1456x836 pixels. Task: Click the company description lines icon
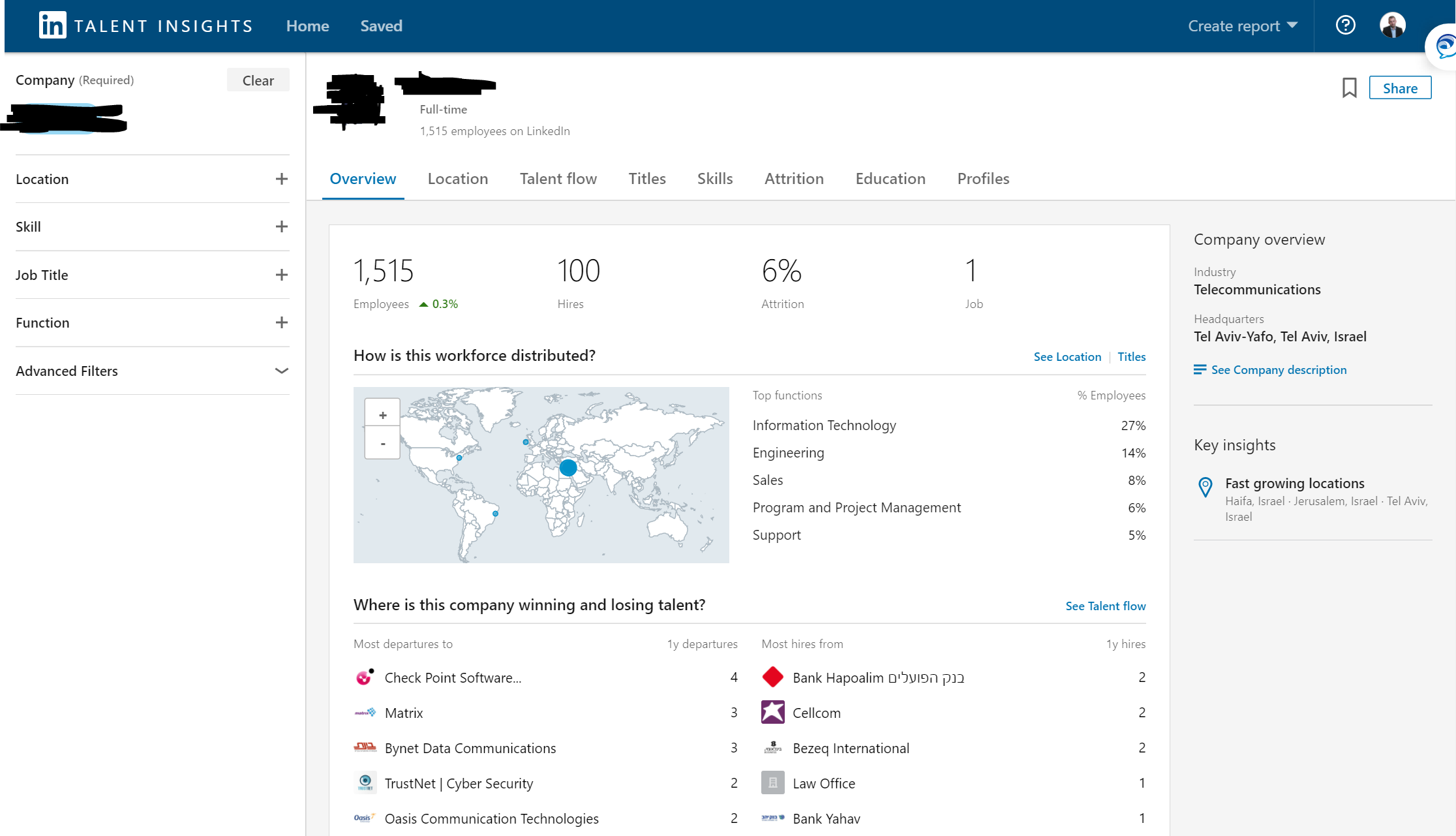coord(1200,369)
